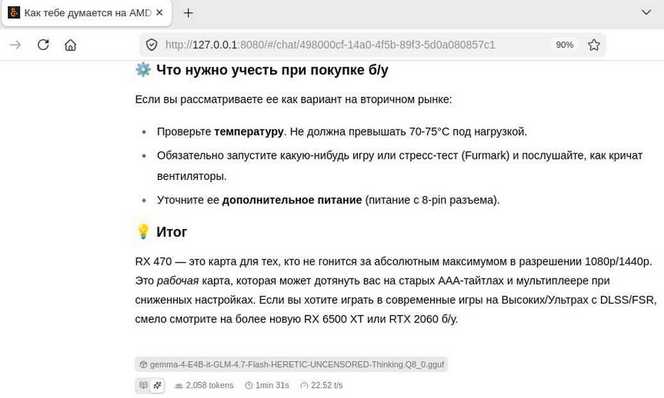This screenshot has width=664, height=398.
Task: Bookmark this page with the star
Action: tap(594, 44)
